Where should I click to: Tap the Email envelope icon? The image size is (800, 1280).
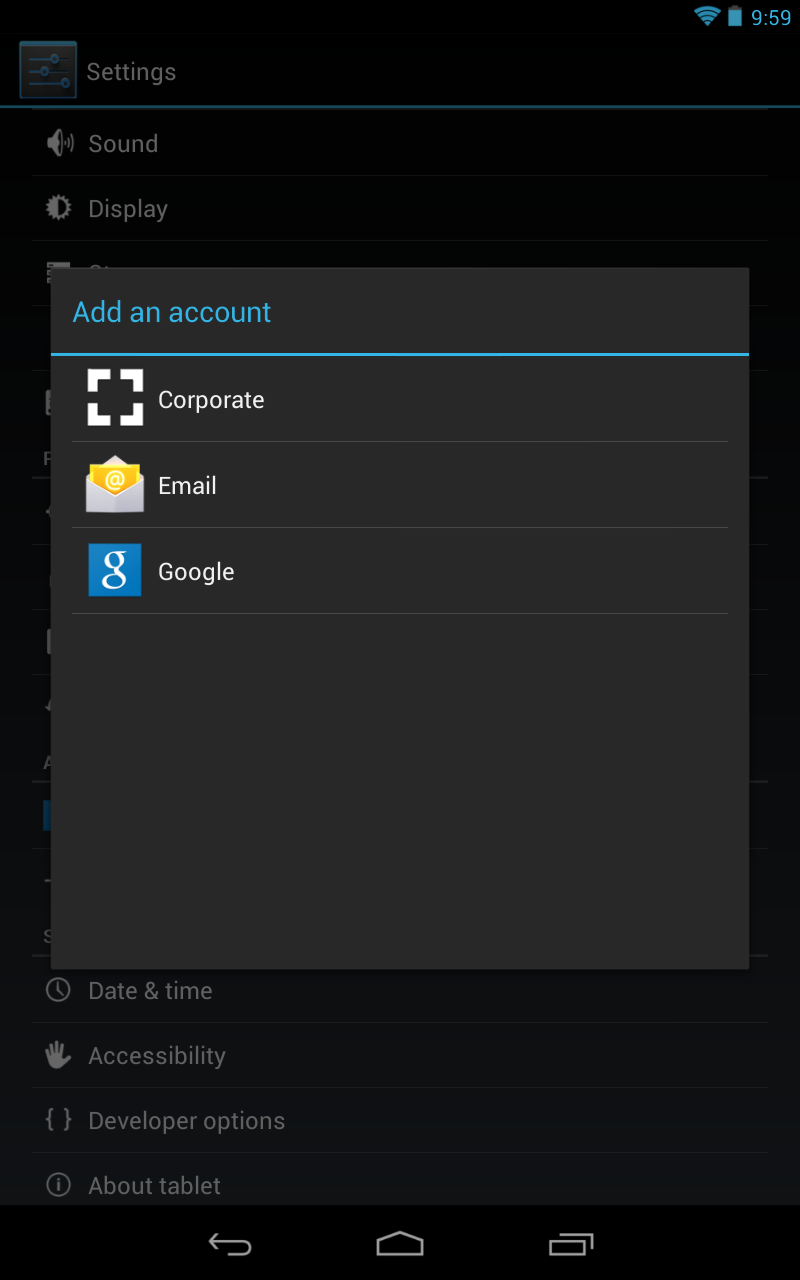tap(115, 484)
